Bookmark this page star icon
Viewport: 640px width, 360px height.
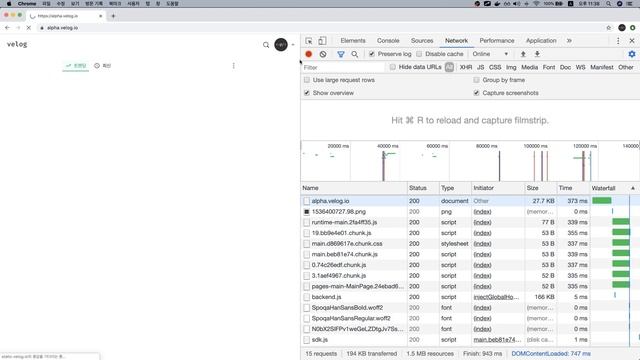tap(609, 28)
